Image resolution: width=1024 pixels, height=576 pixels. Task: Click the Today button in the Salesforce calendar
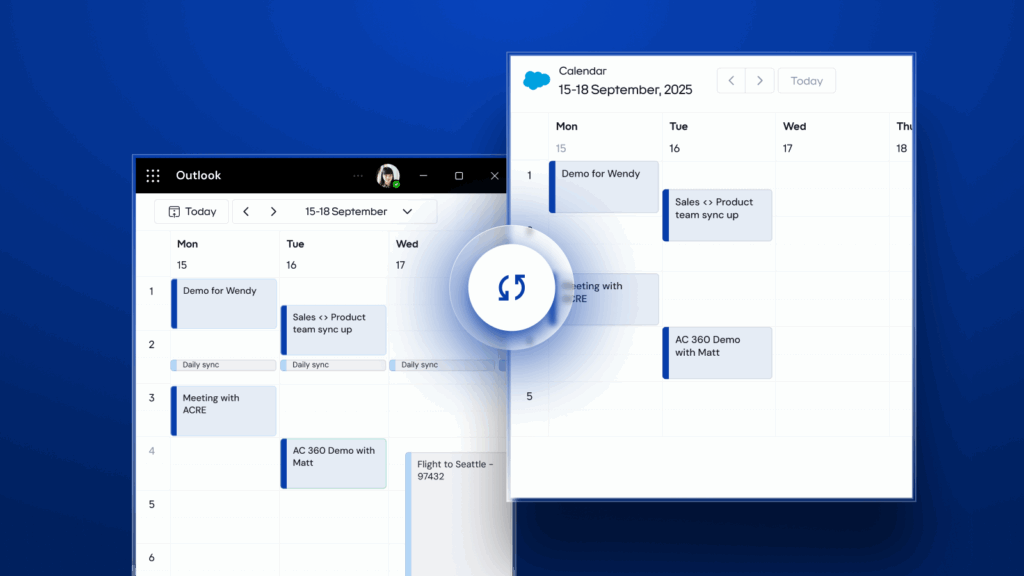point(806,80)
